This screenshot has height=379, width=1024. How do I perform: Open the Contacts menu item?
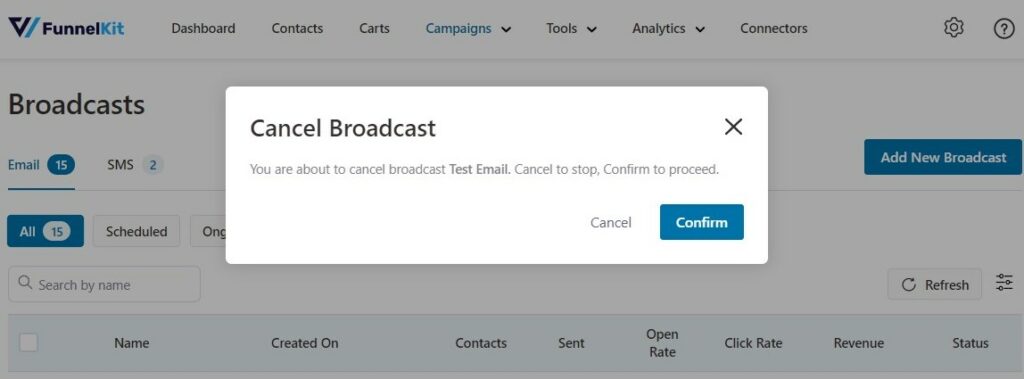click(297, 29)
